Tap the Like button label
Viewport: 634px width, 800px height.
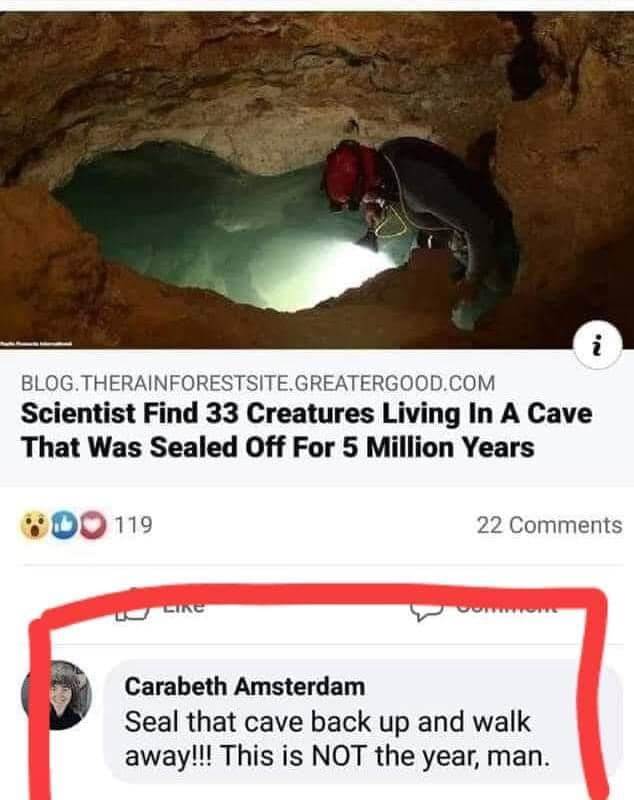[x=184, y=607]
